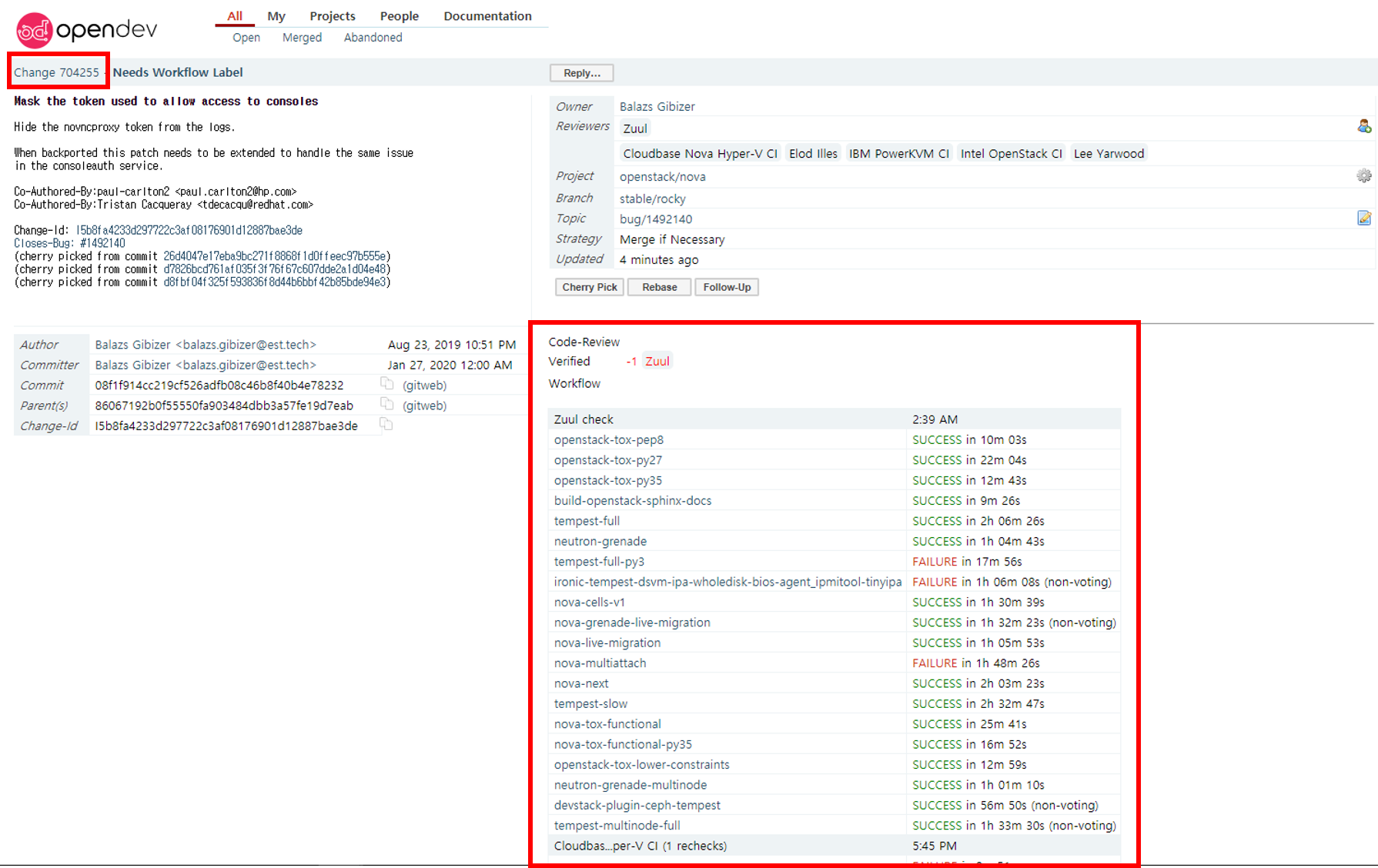1378x868 pixels.
Task: Open Change-Id link in commit message
Action: pos(189,231)
